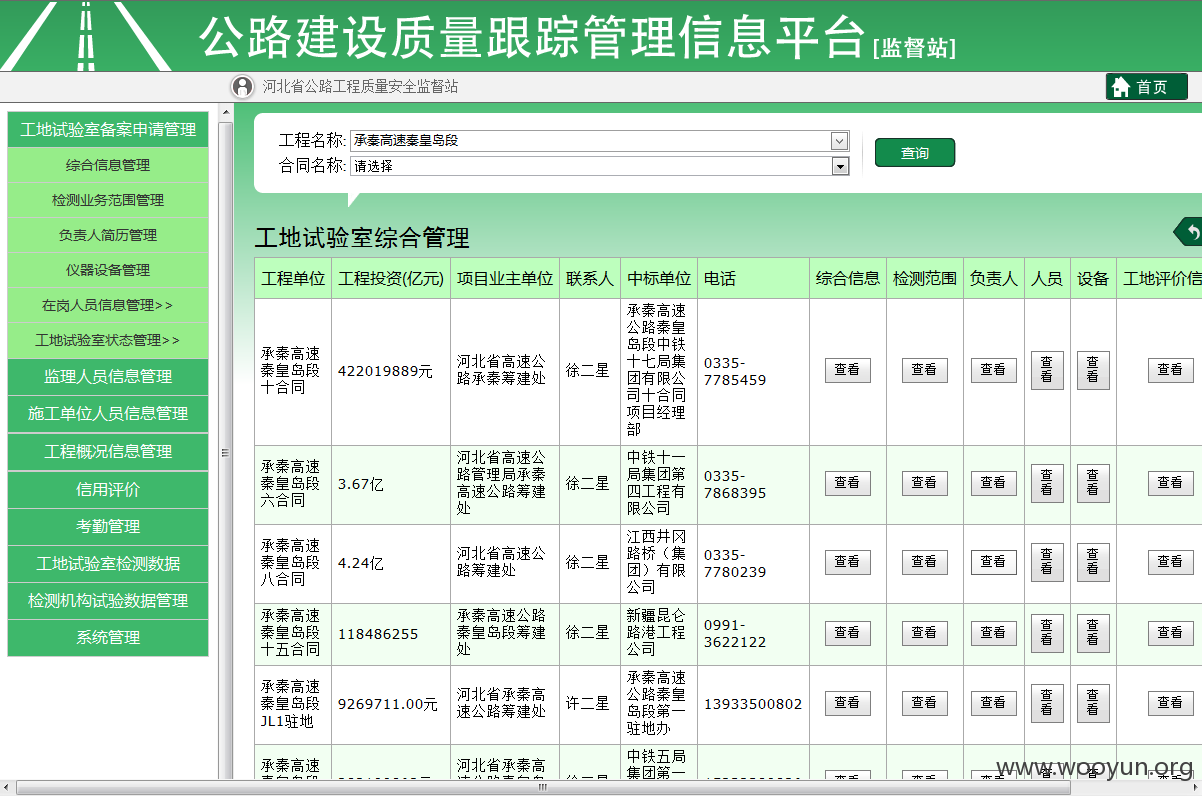View 检测范围 for JL1驻地 row
Screen dimensions: 1202x796
click(924, 703)
